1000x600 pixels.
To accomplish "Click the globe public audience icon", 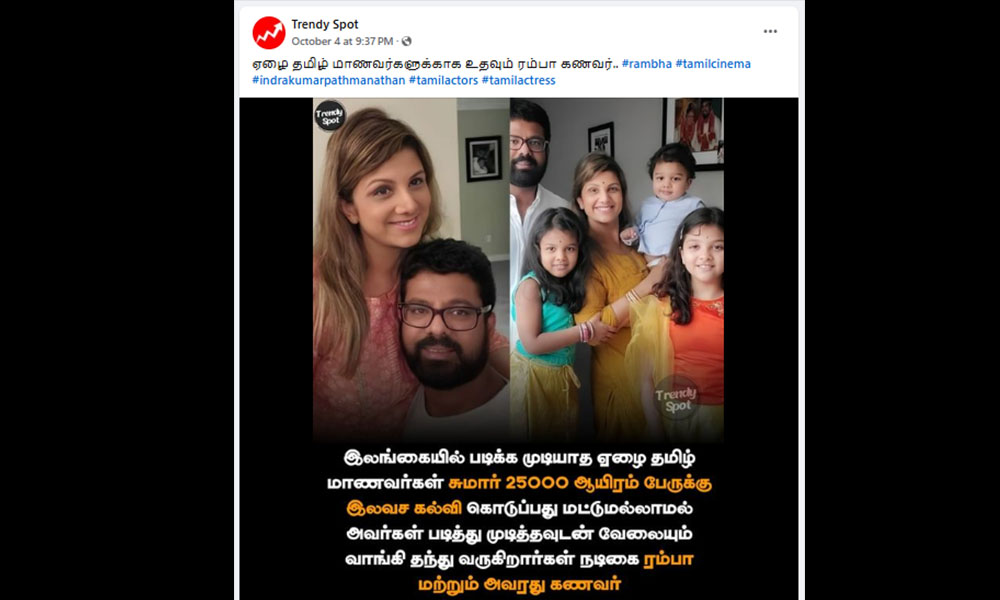I will (406, 41).
